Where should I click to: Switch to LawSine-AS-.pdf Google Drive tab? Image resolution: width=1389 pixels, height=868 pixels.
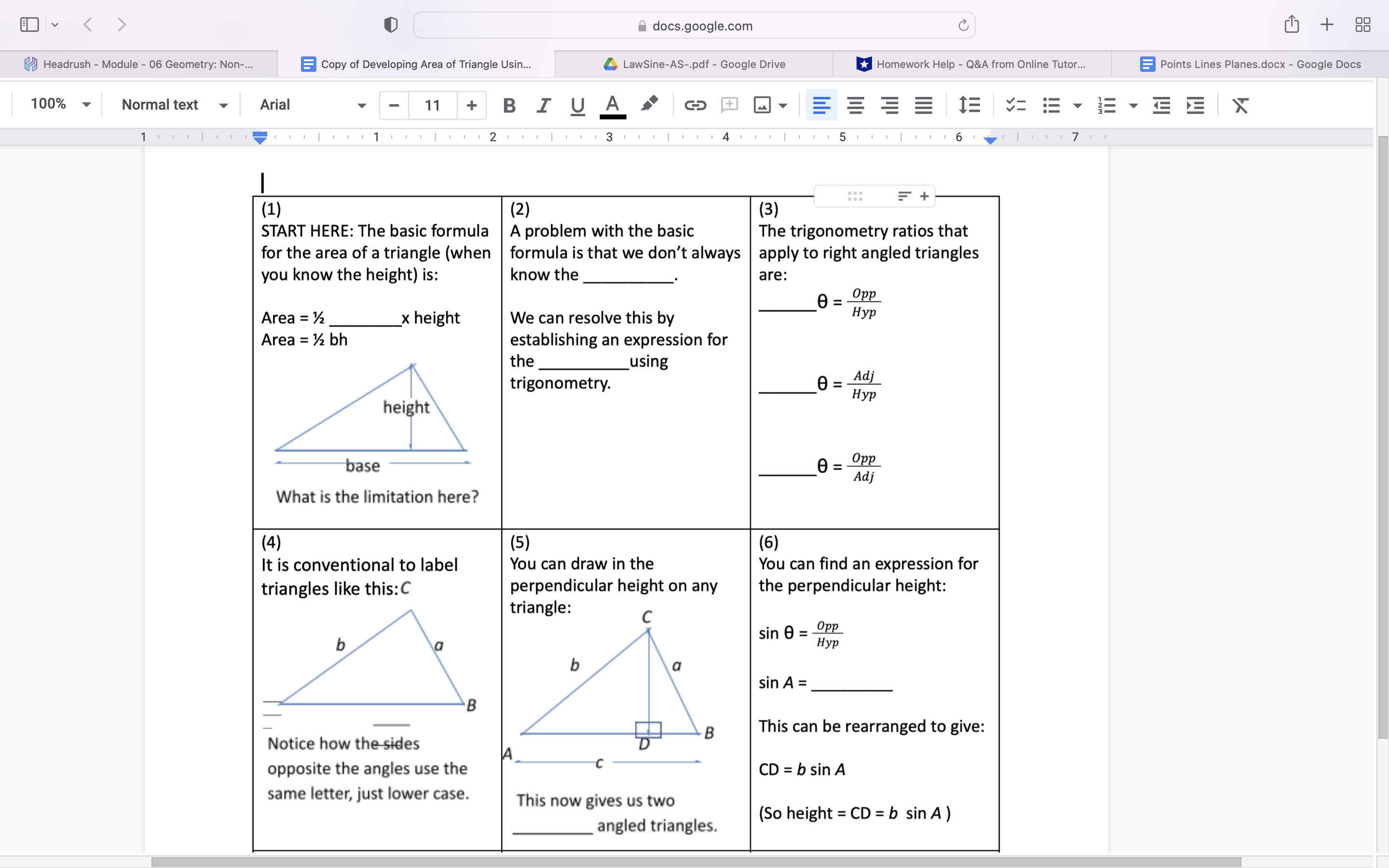(694, 64)
